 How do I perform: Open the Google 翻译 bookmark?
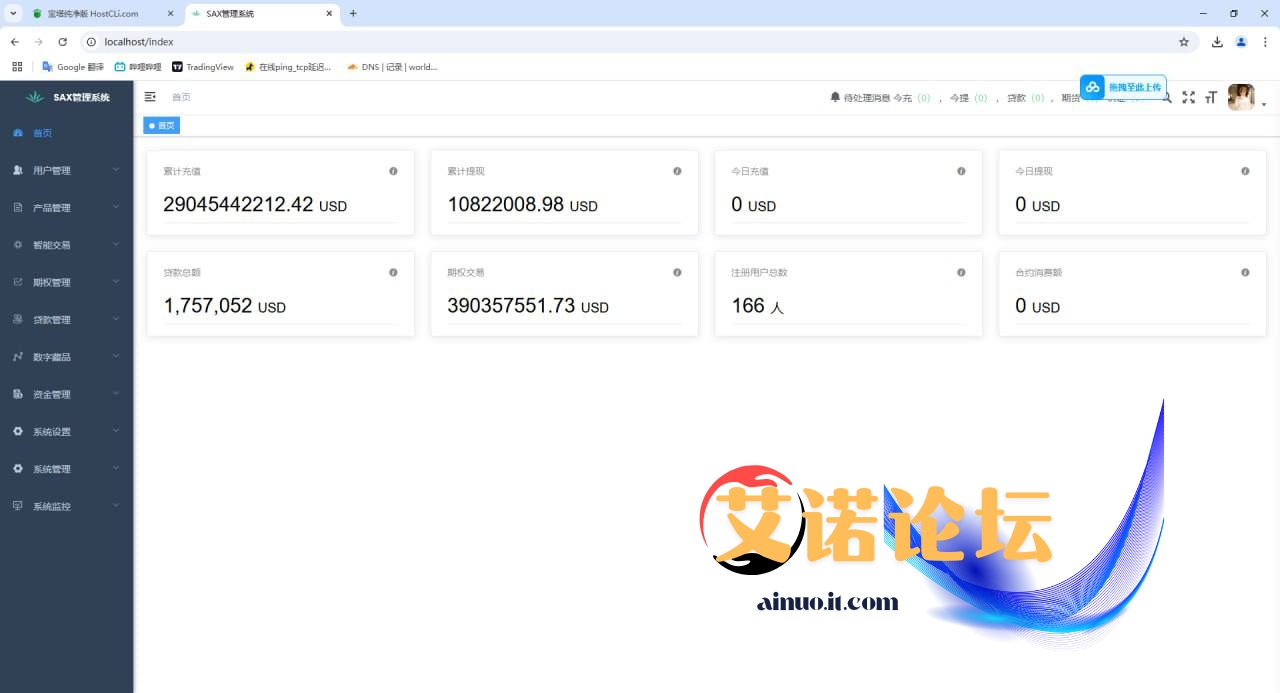(x=73, y=67)
